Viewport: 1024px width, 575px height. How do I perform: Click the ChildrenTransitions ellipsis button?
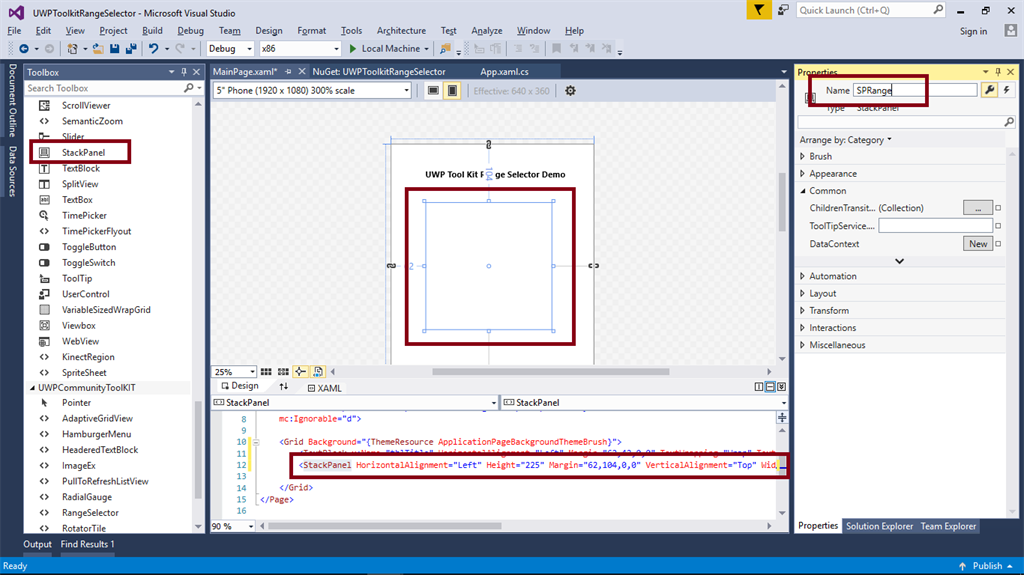point(978,208)
